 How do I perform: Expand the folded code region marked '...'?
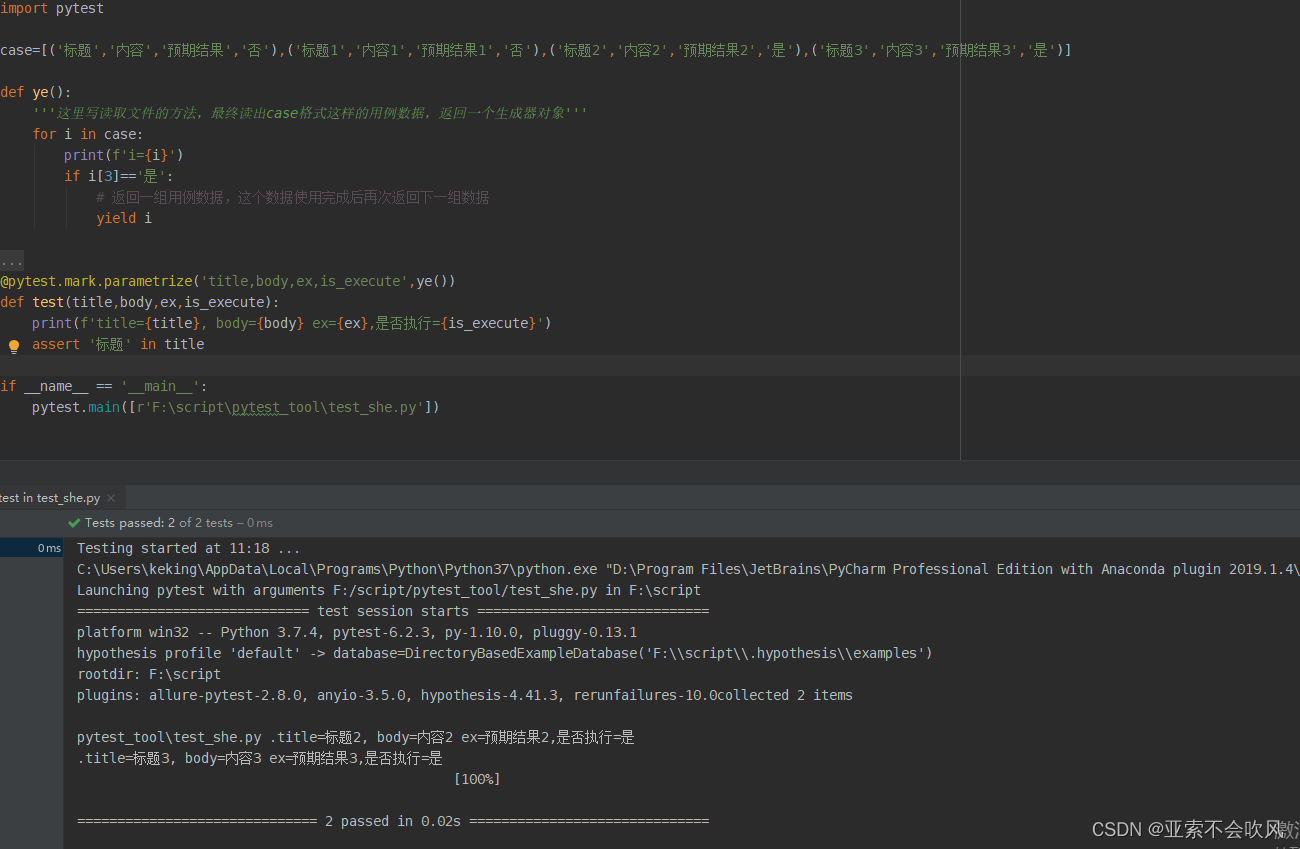tap(11, 261)
